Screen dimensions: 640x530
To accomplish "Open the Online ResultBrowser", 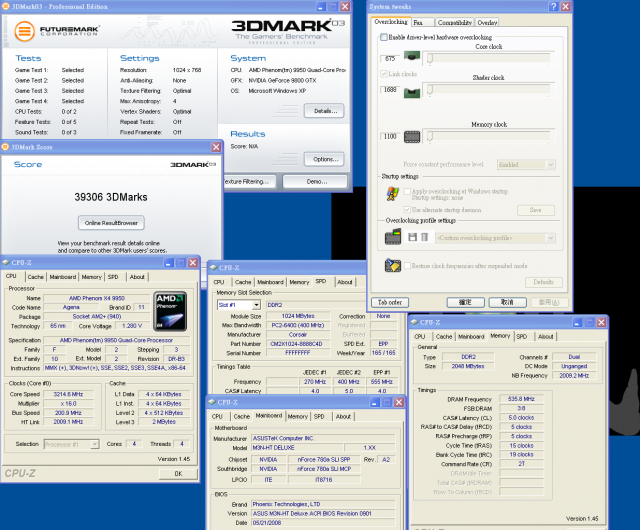I will tap(111, 223).
